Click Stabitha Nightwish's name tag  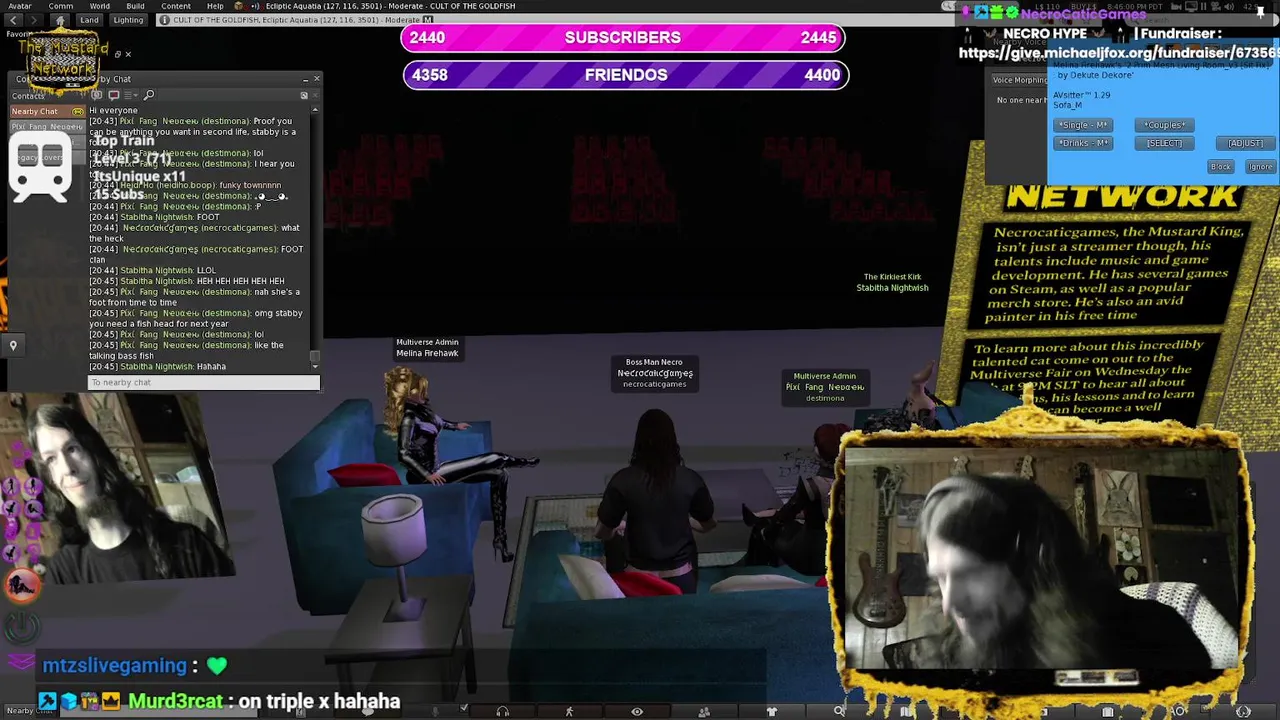coord(892,282)
